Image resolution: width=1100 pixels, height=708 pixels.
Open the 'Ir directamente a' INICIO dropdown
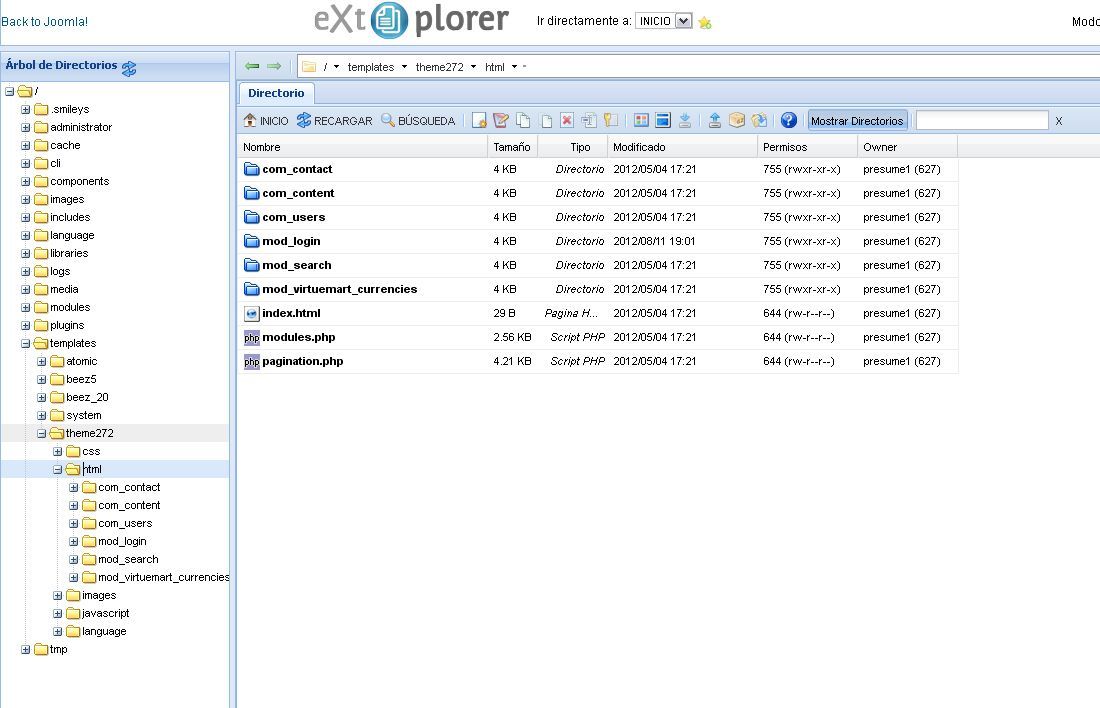pos(664,21)
